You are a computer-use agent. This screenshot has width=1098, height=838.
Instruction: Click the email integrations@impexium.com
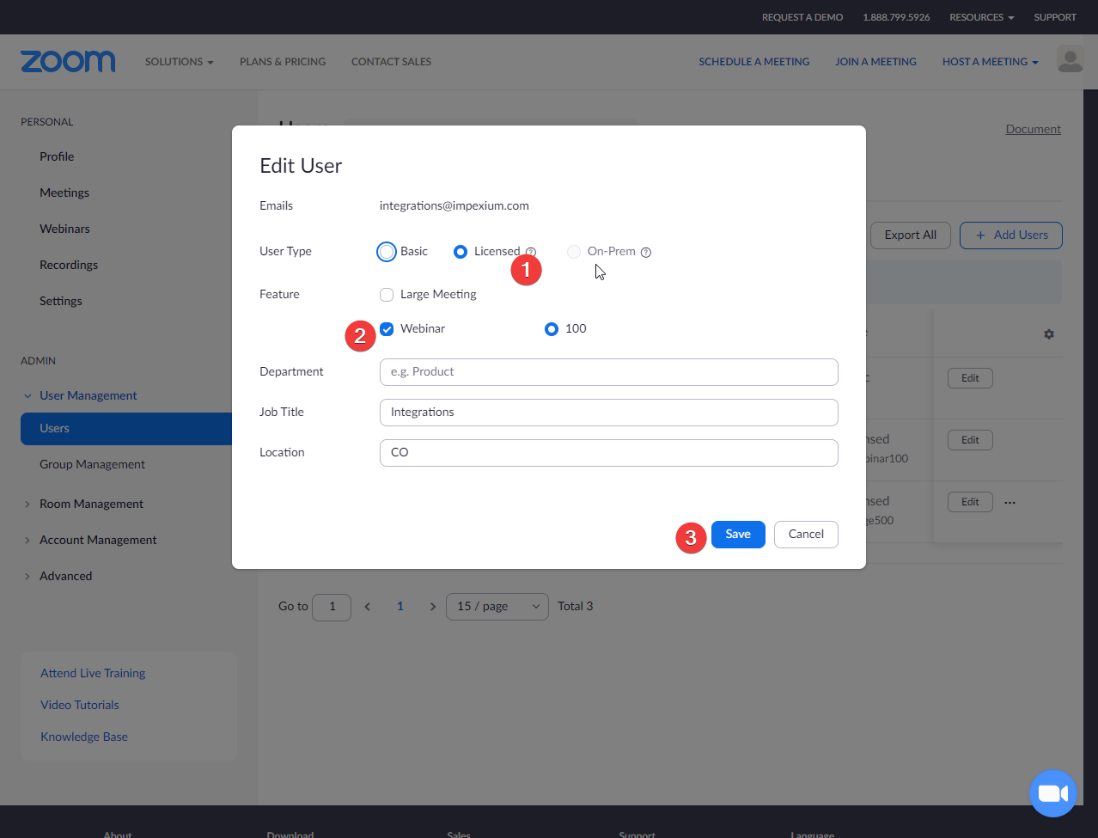(454, 206)
